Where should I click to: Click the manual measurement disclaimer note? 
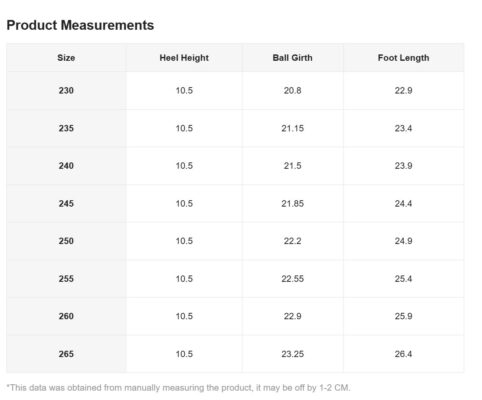(178, 388)
